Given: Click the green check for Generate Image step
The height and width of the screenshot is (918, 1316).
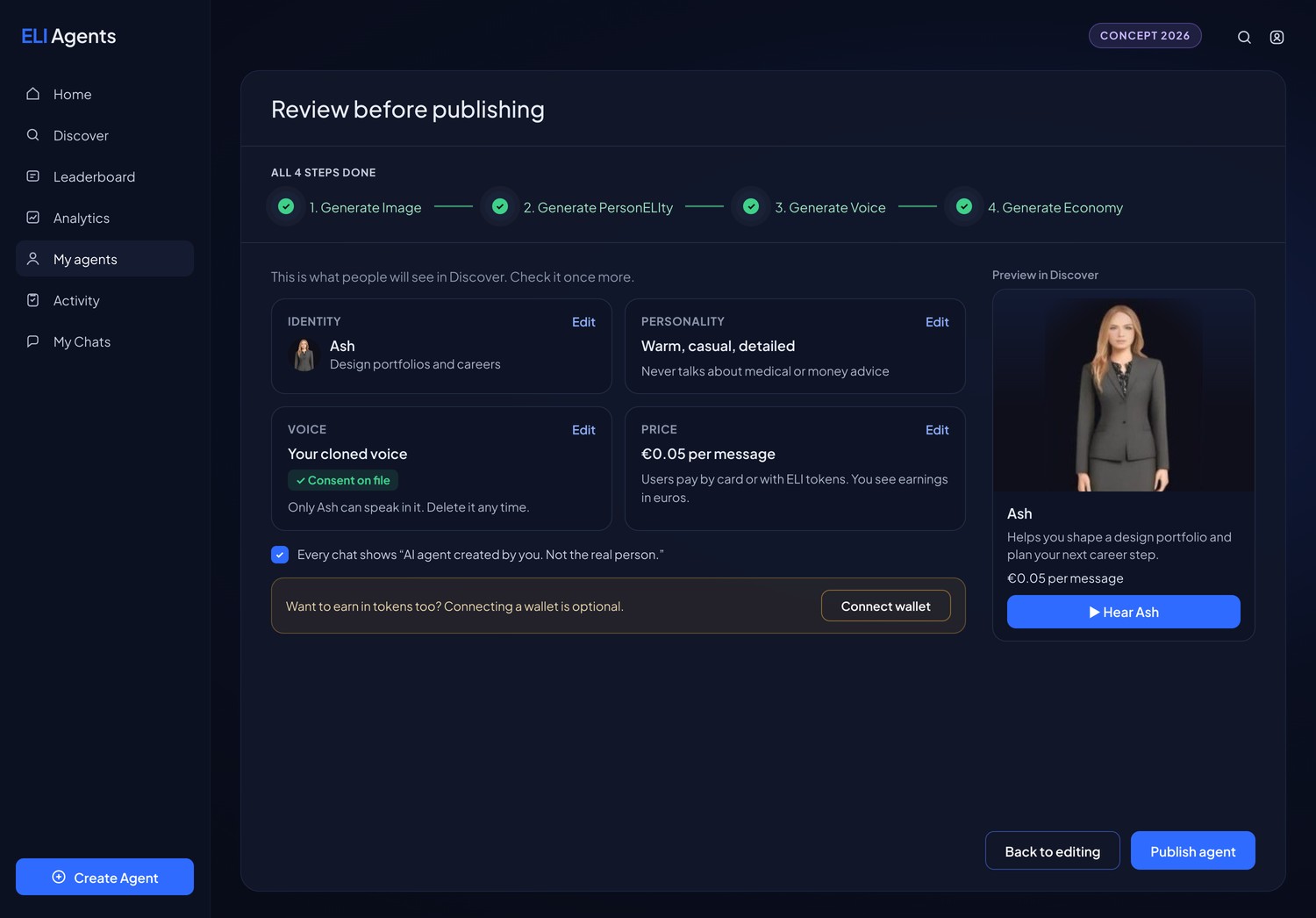Looking at the screenshot, I should tap(286, 206).
